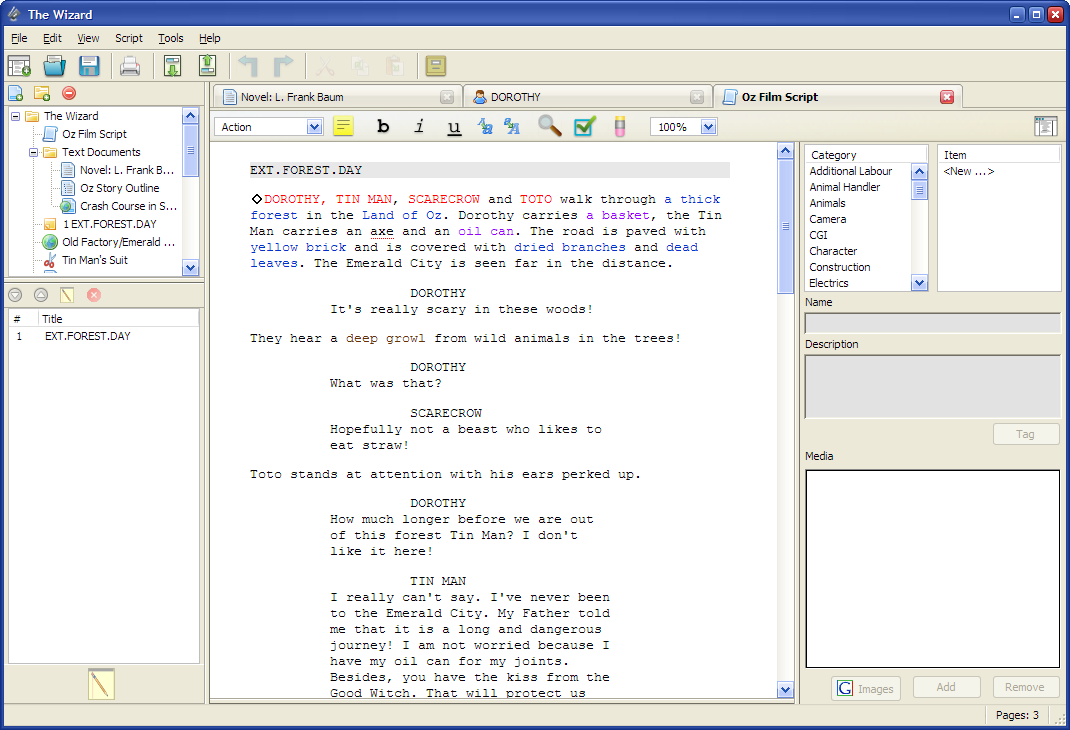1070x730 pixels.
Task: Move scene up with the up-arrow circle icon
Action: tap(41, 295)
